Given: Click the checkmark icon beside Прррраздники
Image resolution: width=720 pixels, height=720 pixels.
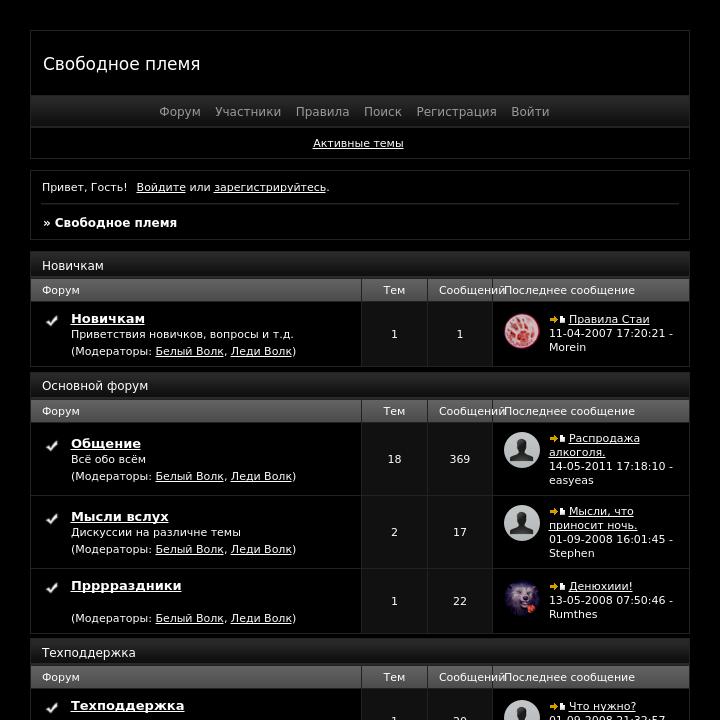Looking at the screenshot, I should coord(52,587).
